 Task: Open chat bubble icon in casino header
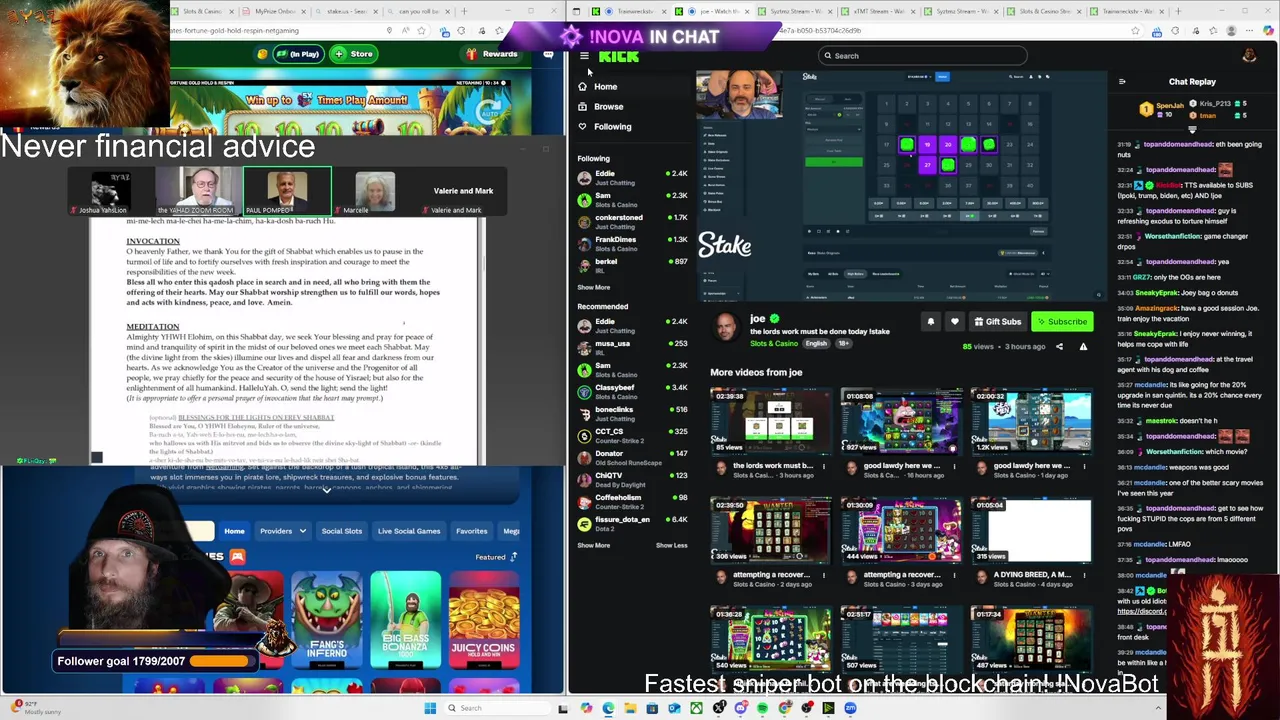pos(548,54)
